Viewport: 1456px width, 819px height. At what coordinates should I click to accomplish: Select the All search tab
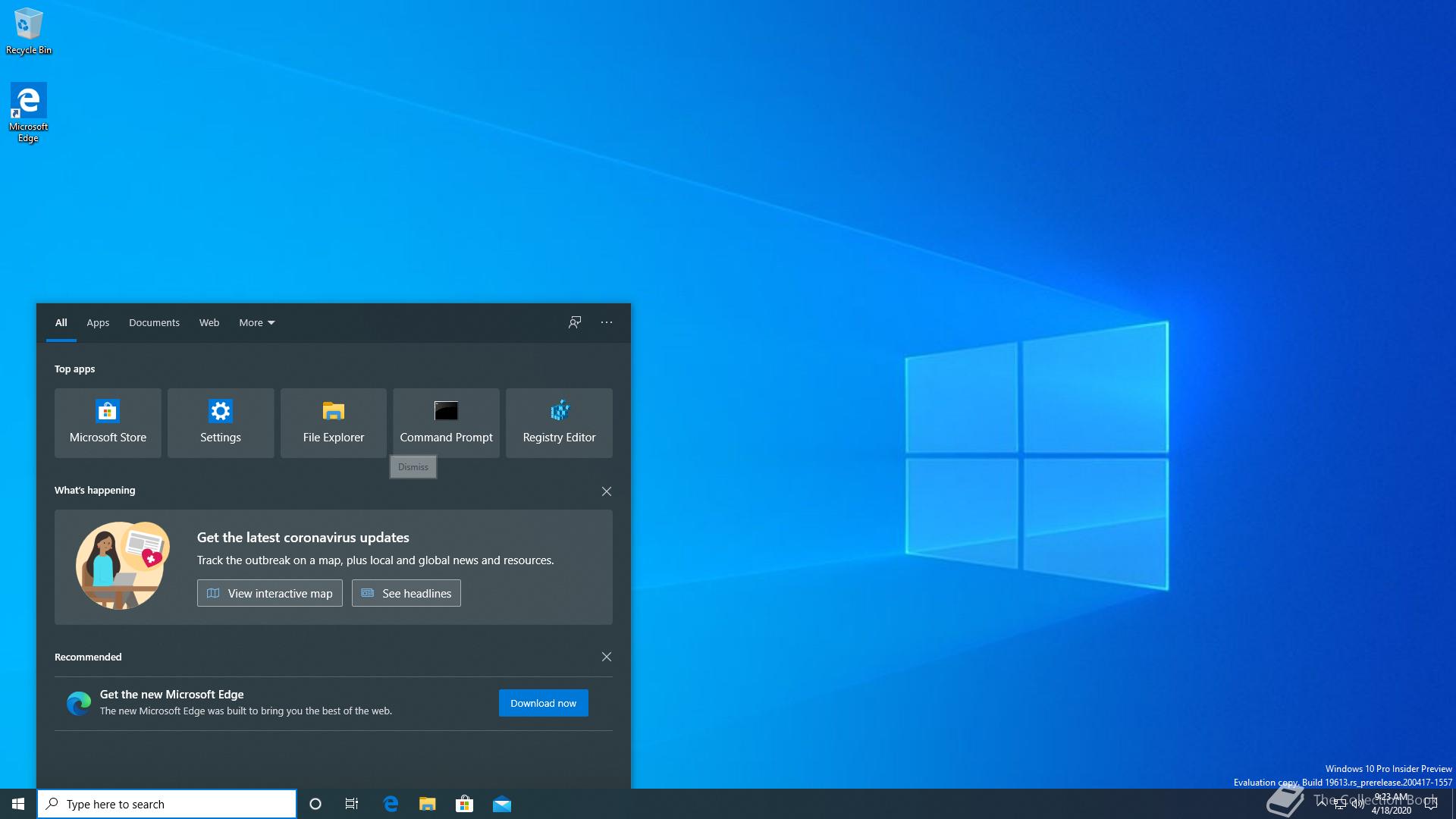coord(61,322)
